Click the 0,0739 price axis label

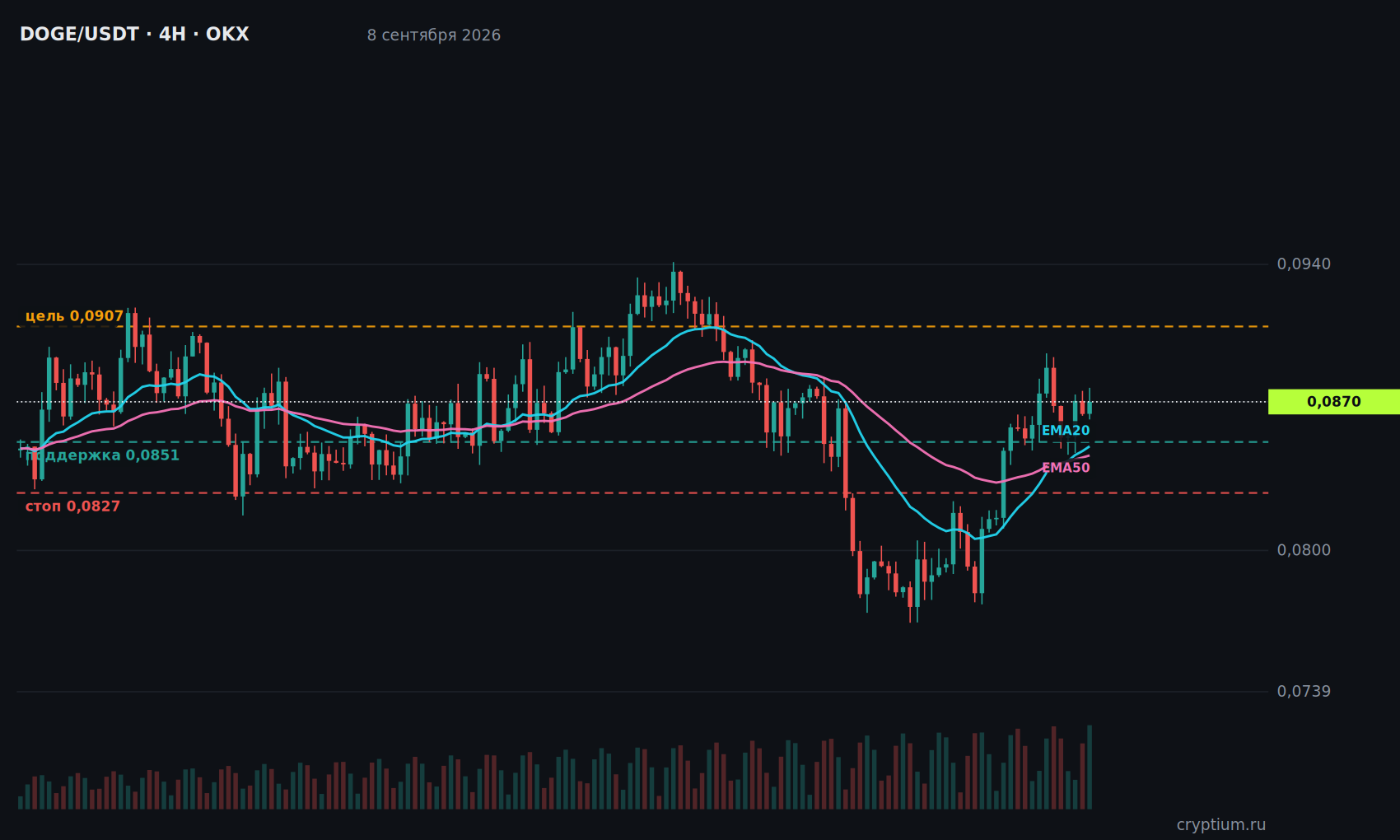[1304, 692]
